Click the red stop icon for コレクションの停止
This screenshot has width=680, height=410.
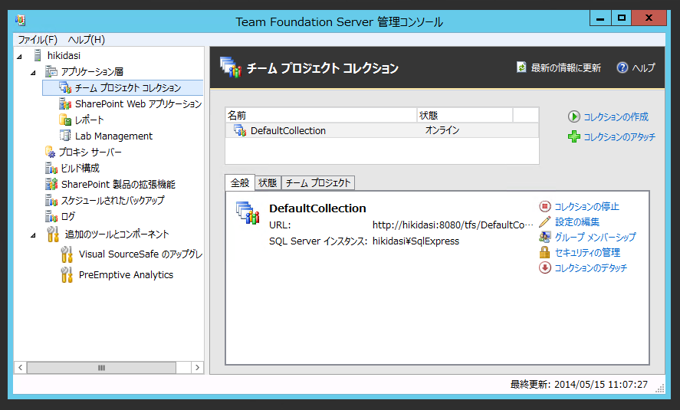click(x=545, y=207)
